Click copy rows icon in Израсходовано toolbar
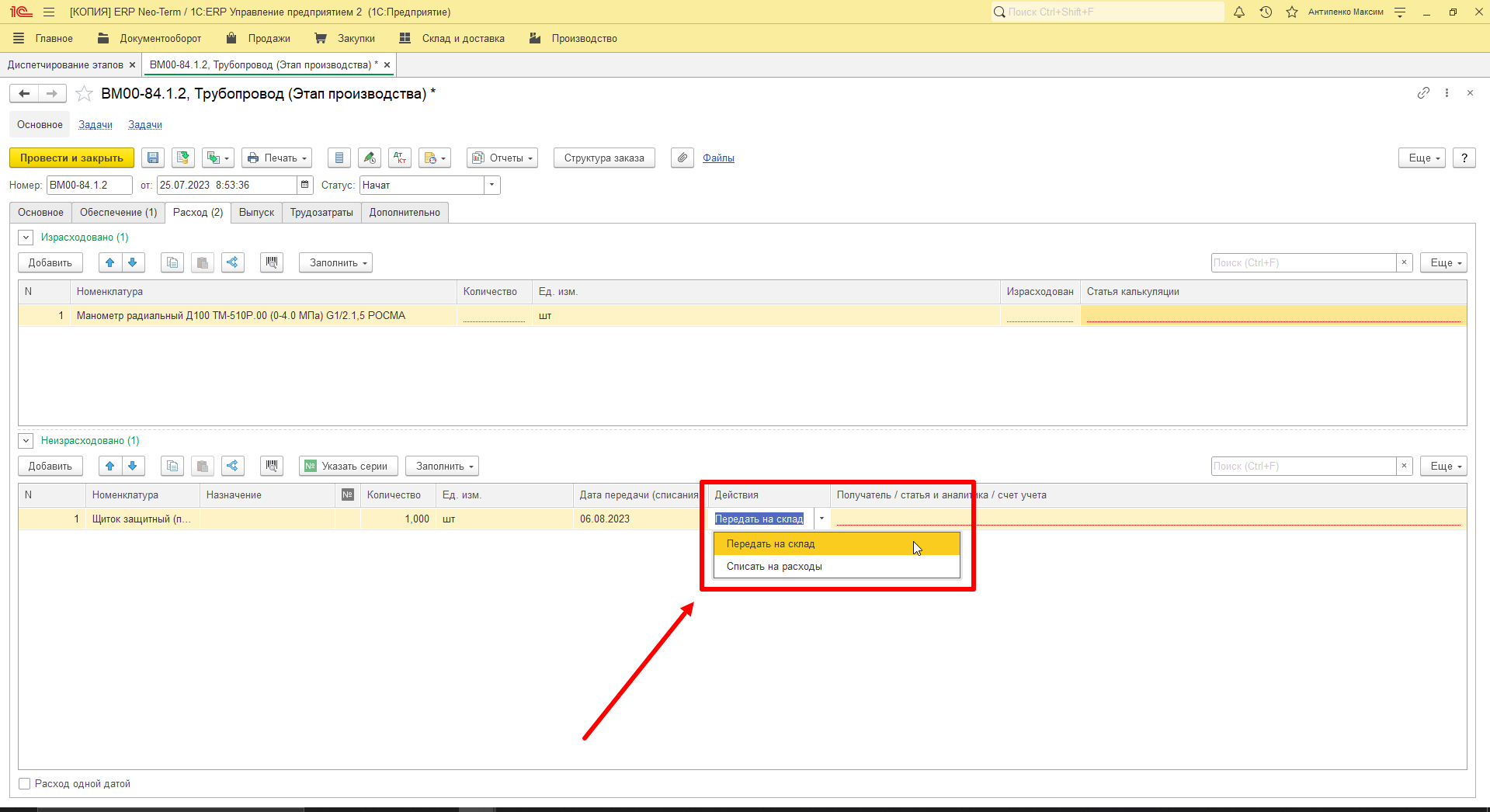1490x812 pixels. (172, 263)
